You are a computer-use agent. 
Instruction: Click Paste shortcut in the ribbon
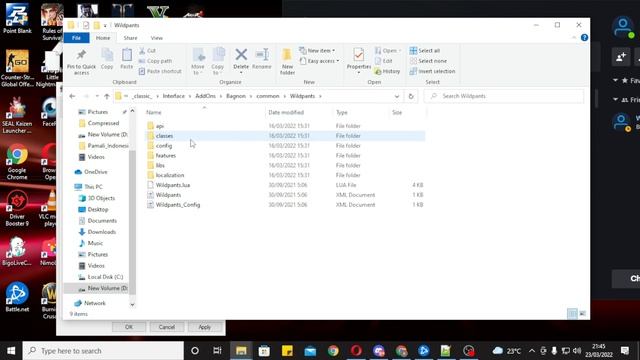tap(160, 71)
